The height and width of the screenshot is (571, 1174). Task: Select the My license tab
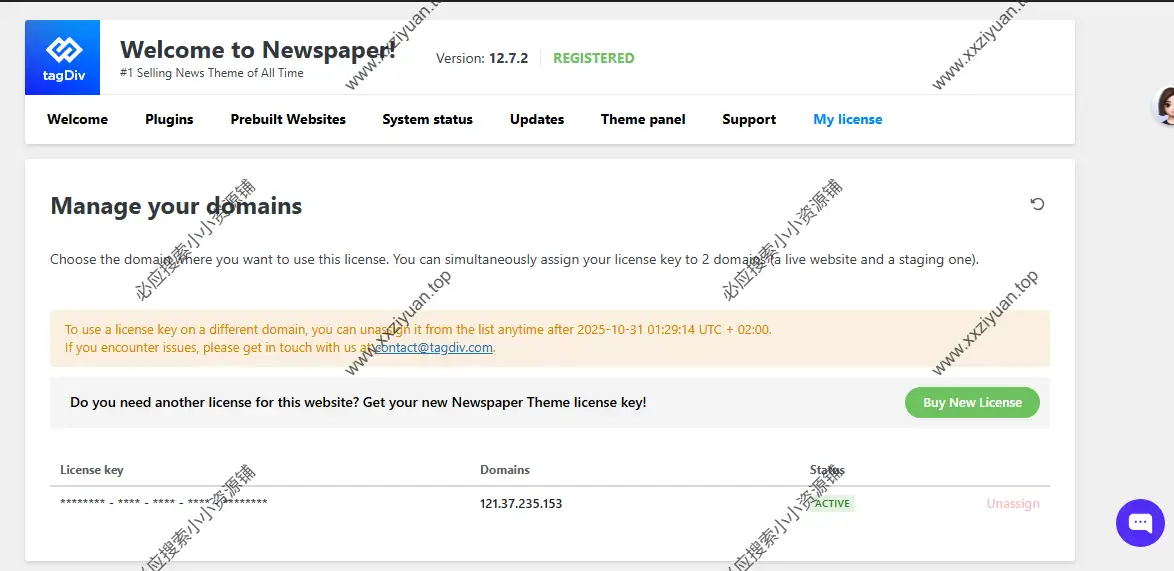(x=847, y=119)
